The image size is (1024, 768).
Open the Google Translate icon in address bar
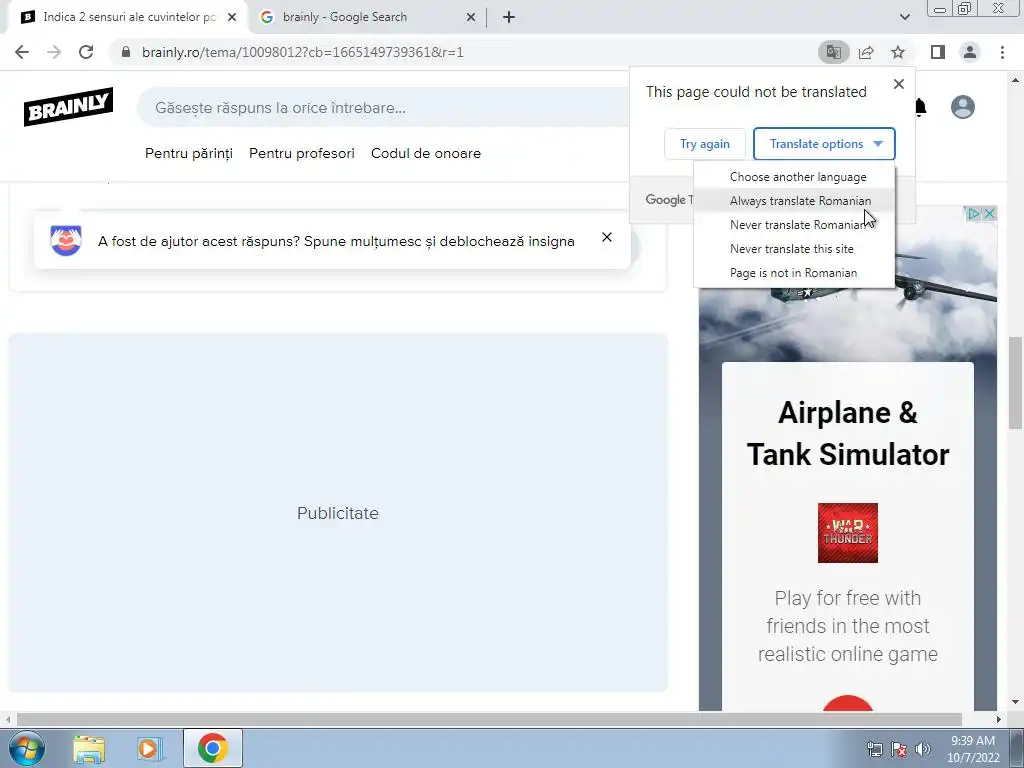pyautogui.click(x=833, y=52)
